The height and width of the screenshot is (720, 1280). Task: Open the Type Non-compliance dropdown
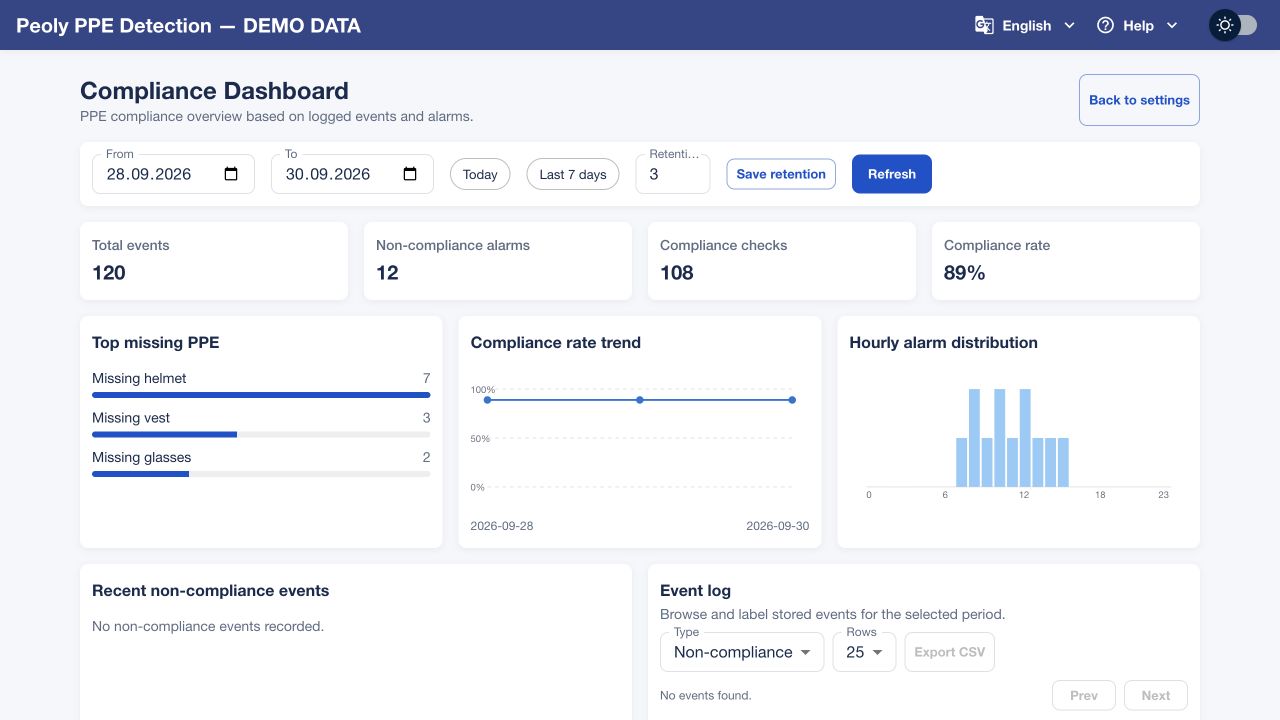[742, 652]
